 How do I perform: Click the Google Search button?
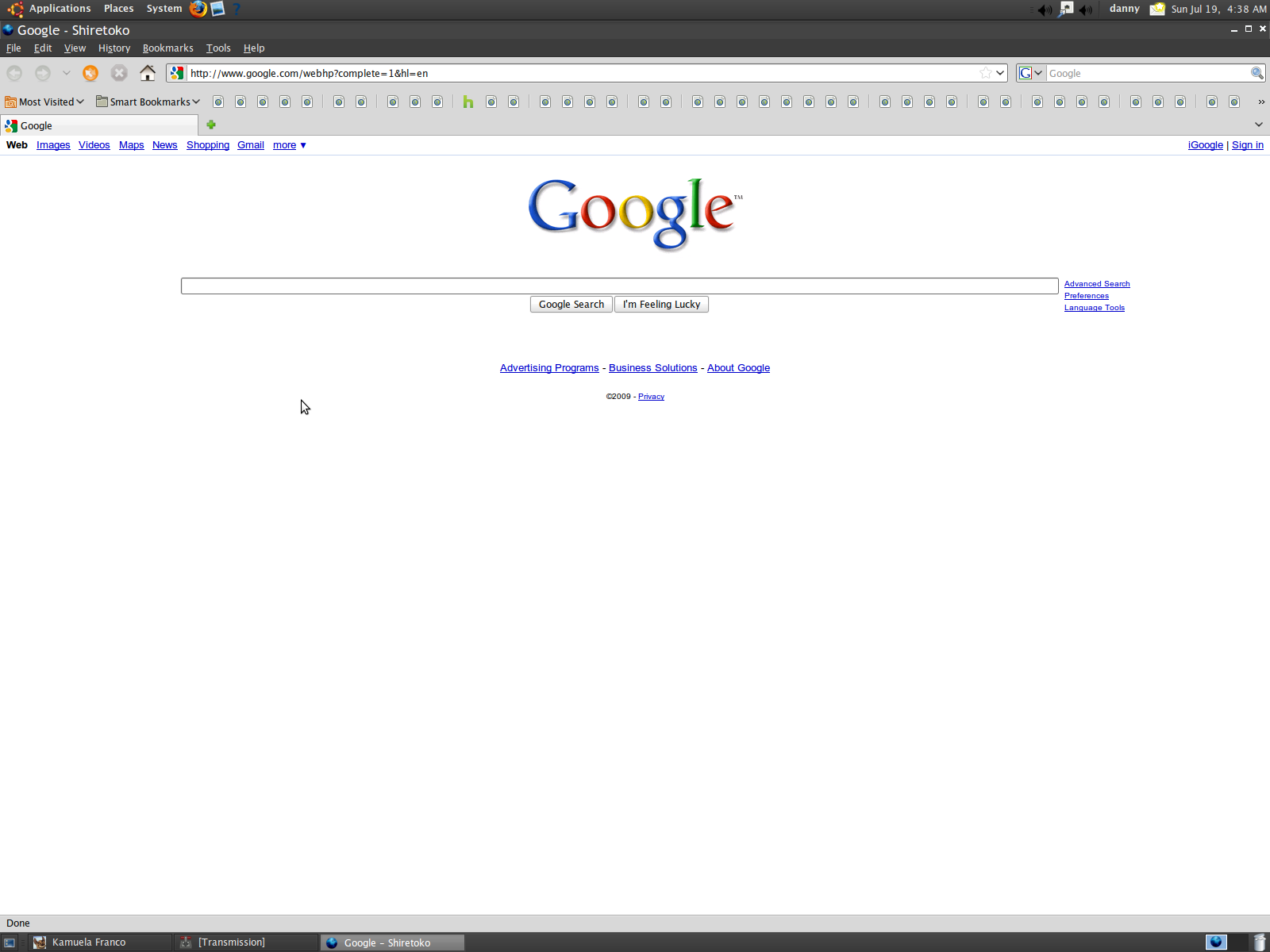[x=571, y=305]
